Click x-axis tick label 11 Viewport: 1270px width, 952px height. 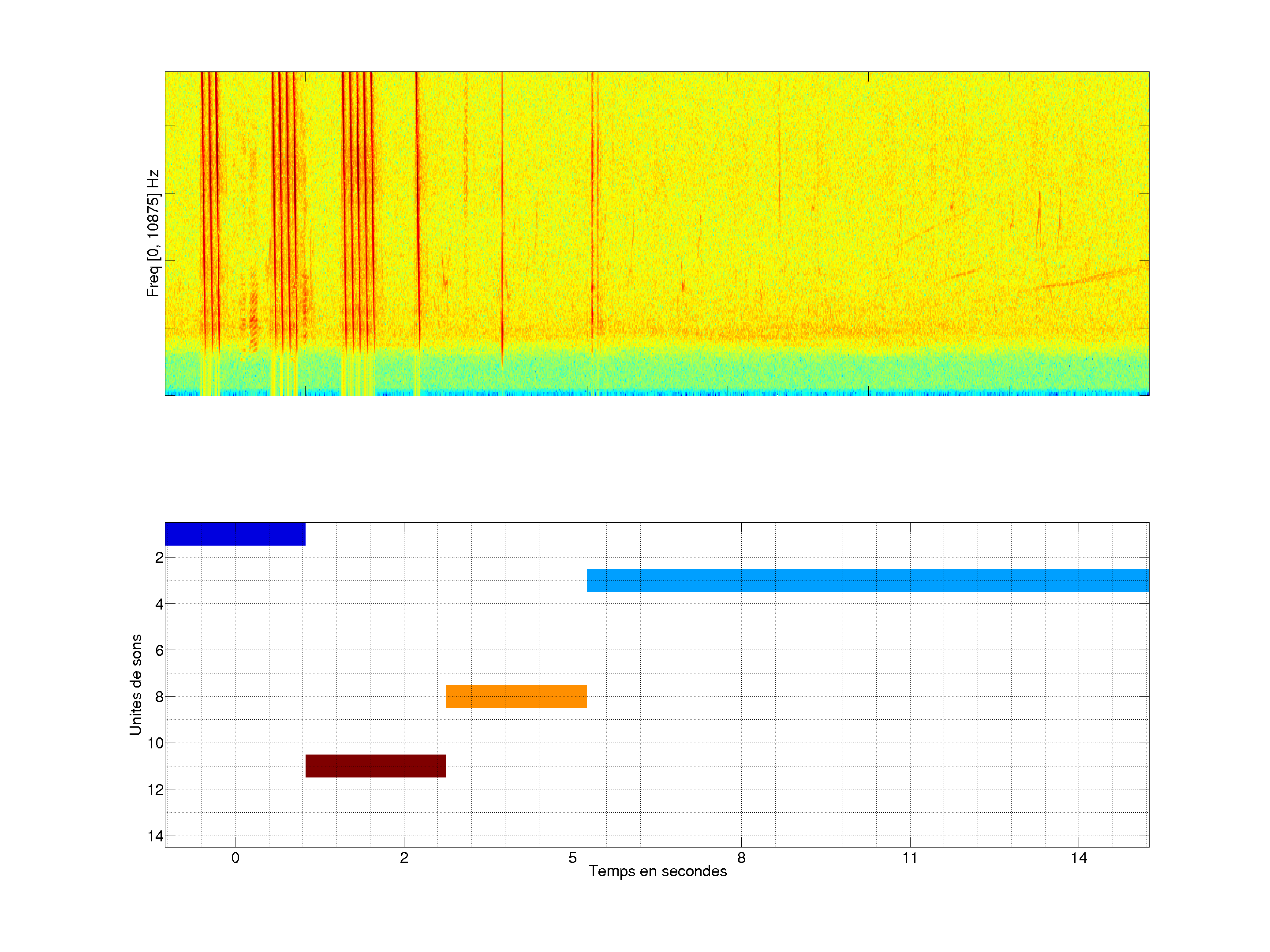tap(909, 858)
